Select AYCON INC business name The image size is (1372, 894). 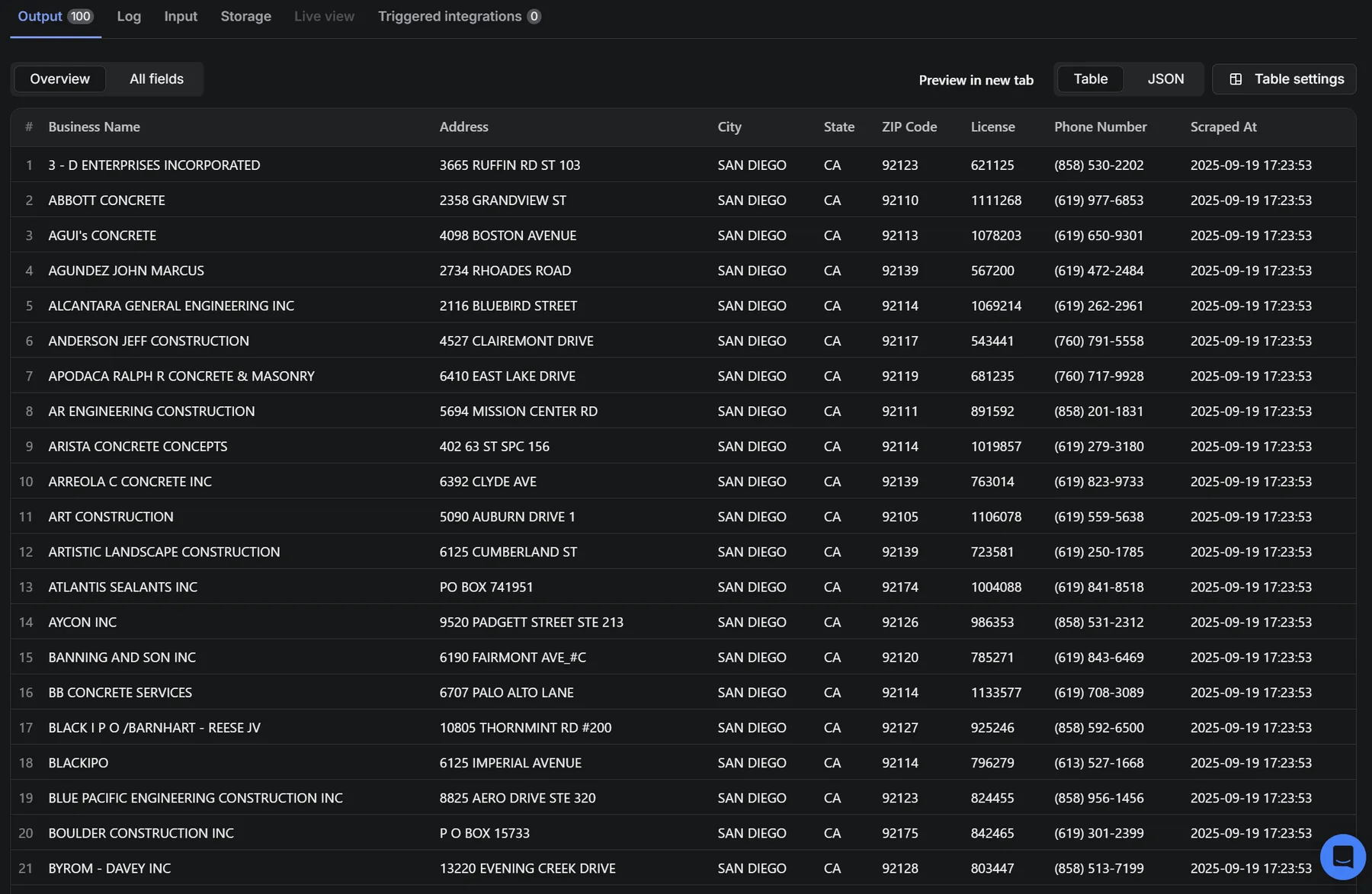click(82, 622)
